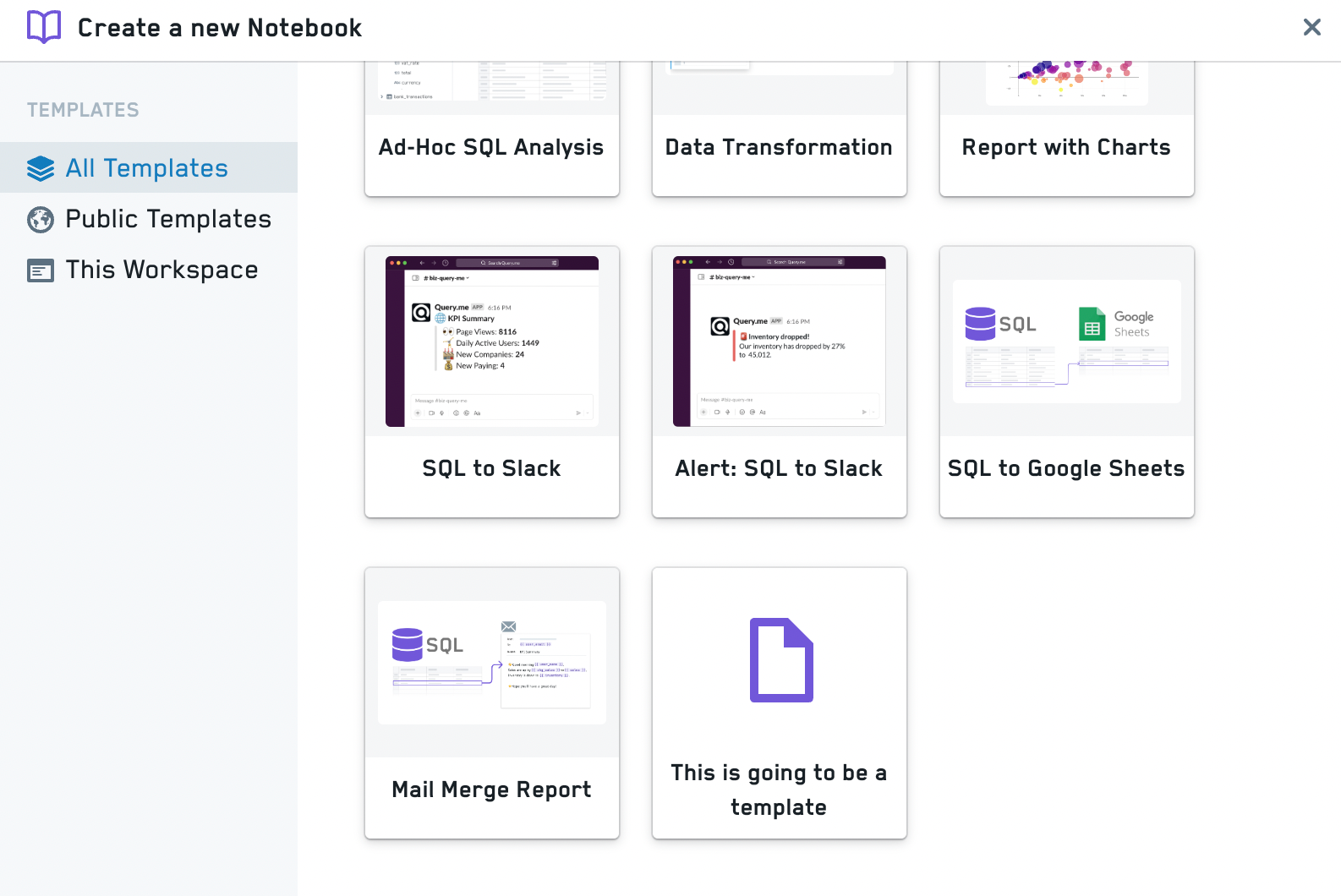Click the All Templates stacked layers icon

41,168
